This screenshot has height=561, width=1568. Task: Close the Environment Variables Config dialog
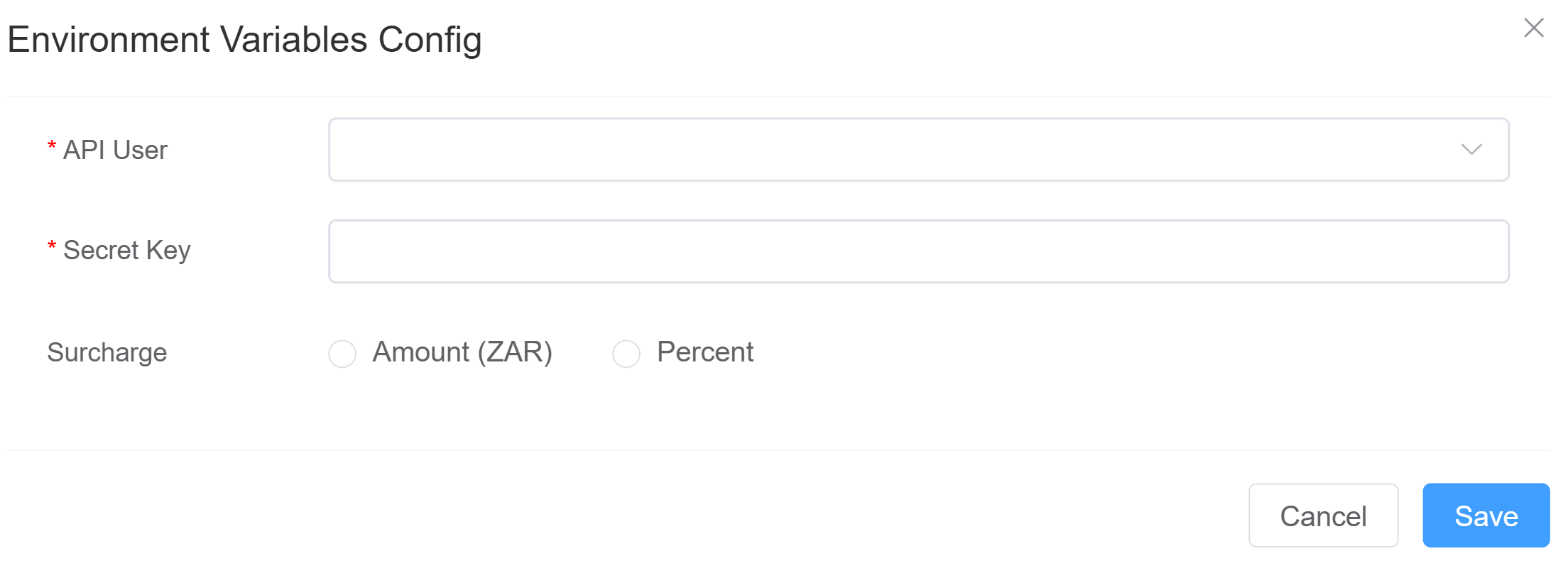(1534, 28)
